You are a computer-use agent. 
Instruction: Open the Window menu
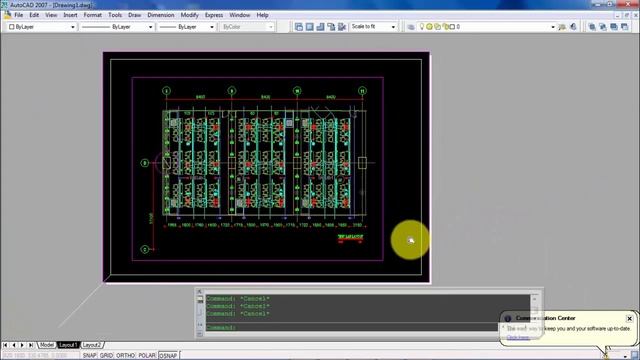point(240,15)
